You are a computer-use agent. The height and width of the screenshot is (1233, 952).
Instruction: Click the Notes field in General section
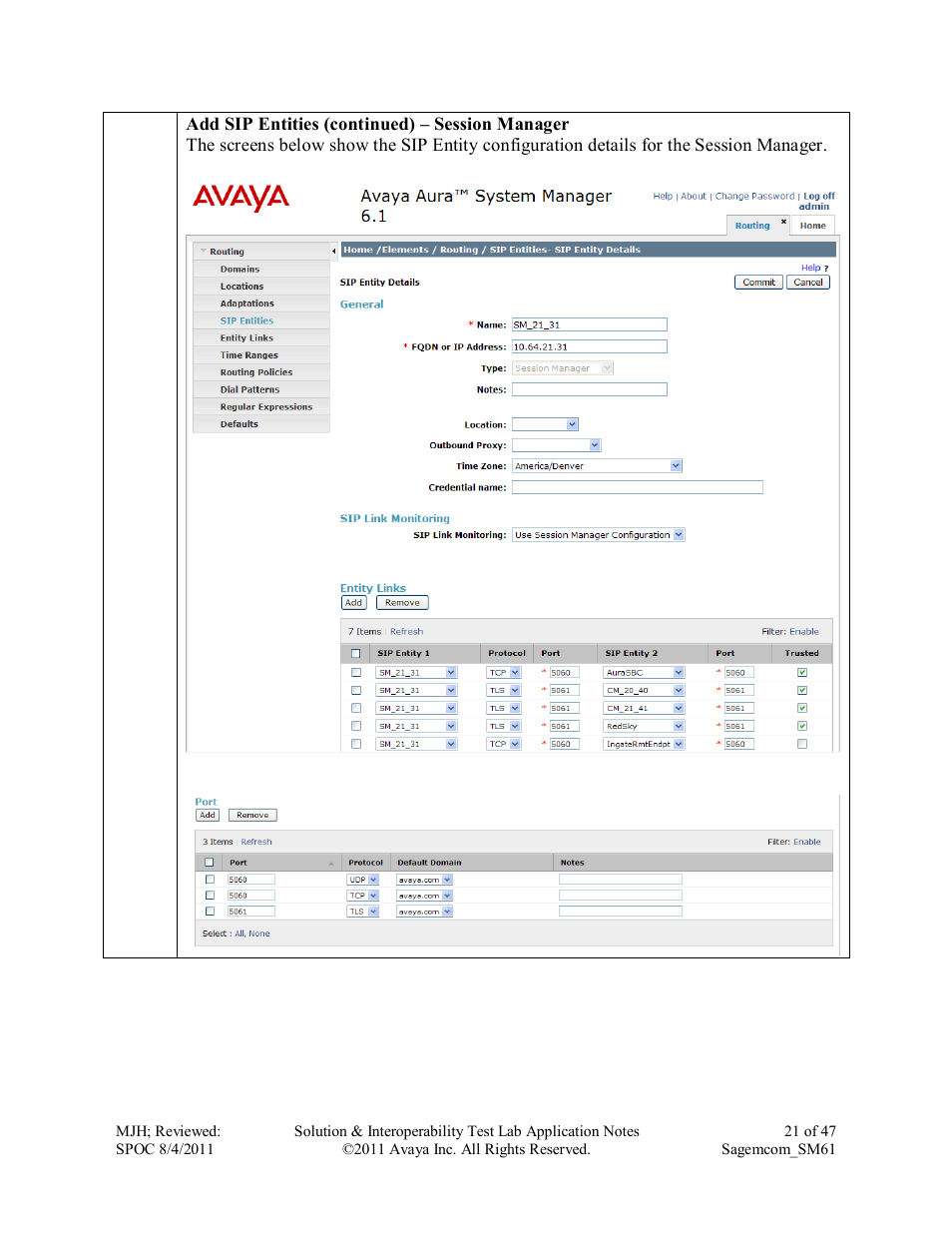589,389
